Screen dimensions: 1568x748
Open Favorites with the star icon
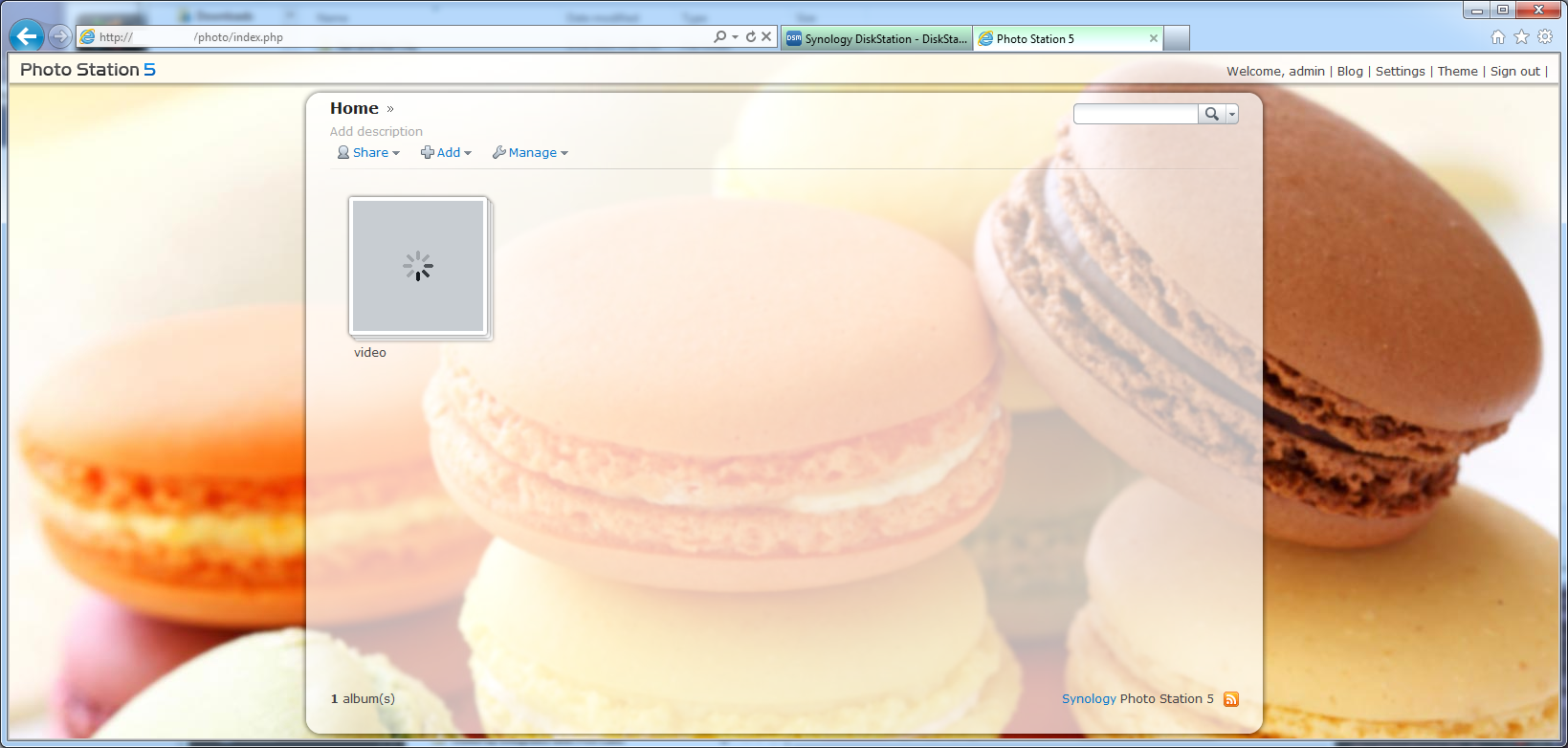point(1522,37)
